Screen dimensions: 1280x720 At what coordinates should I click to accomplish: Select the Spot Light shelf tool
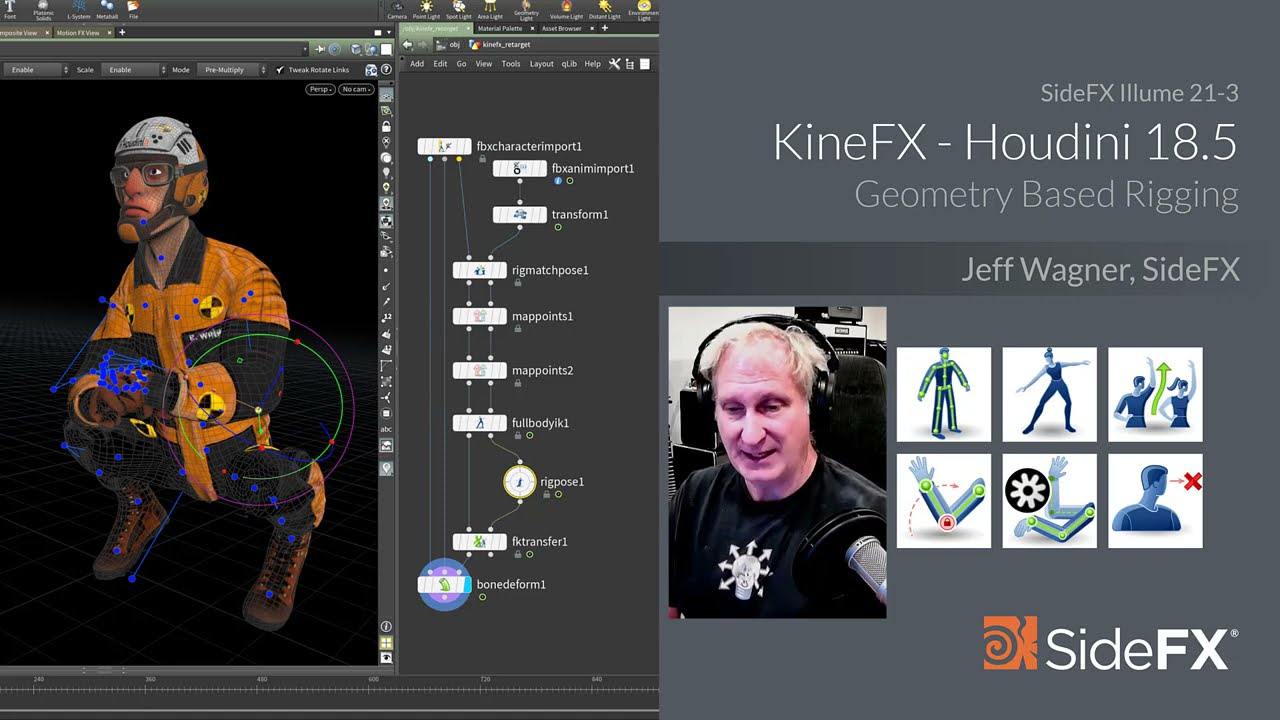point(459,9)
